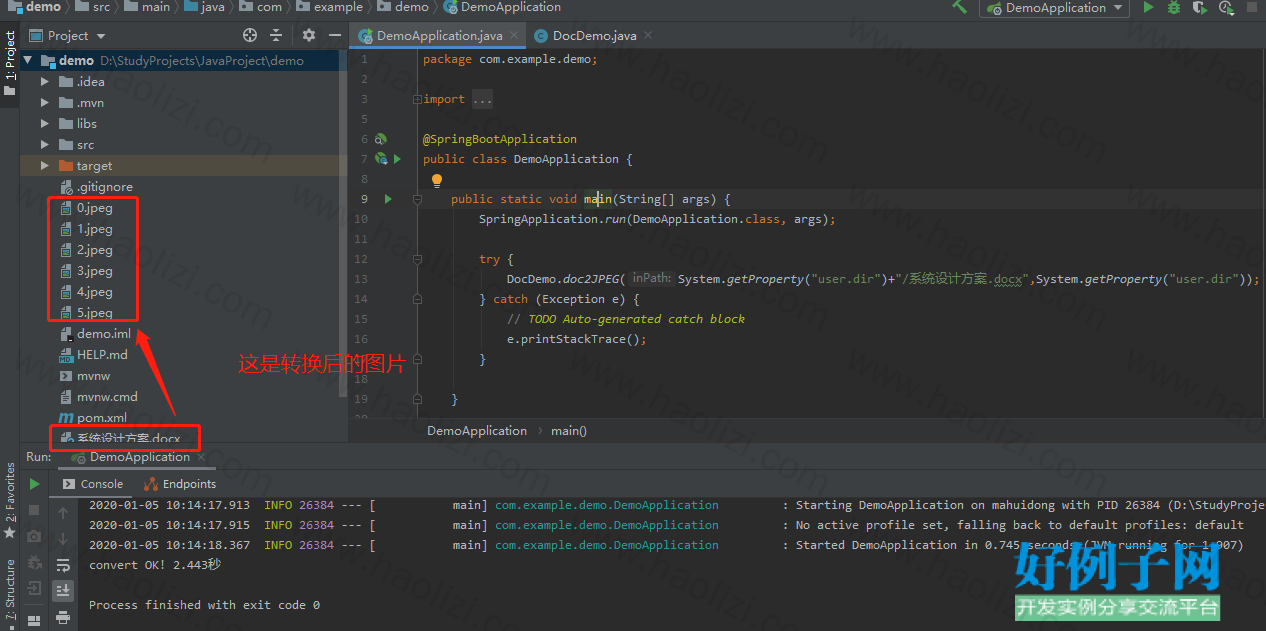The image size is (1266, 631).
Task: Click the Build Project hammer icon
Action: [960, 7]
